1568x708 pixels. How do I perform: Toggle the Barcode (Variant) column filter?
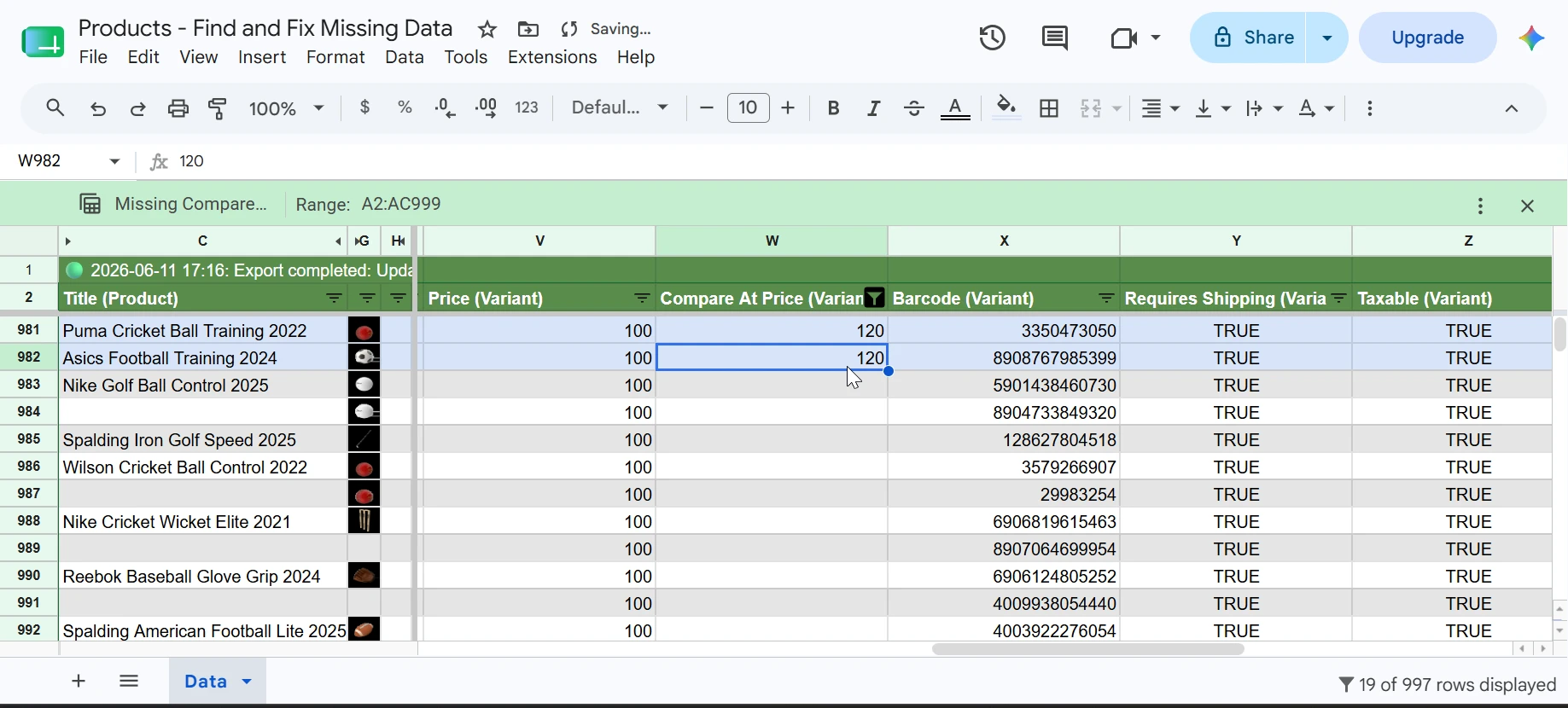tap(1106, 299)
